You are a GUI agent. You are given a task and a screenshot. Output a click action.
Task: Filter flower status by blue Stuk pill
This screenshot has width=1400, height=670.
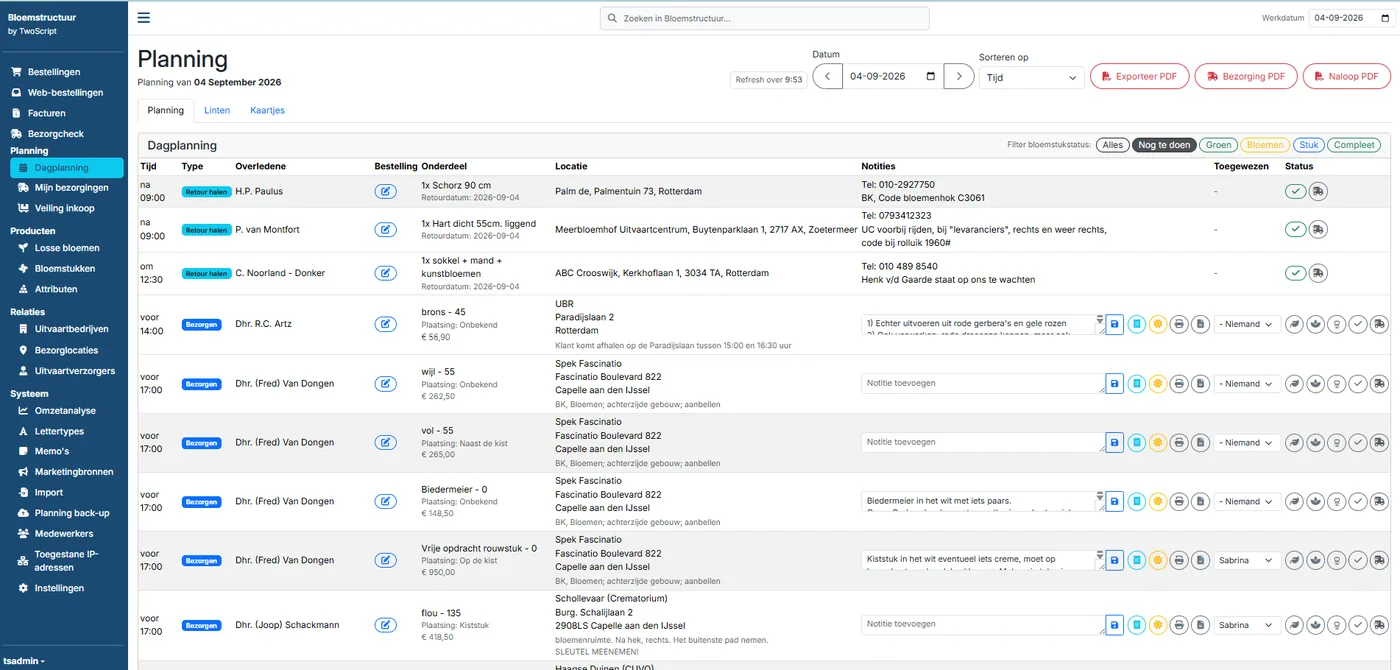[x=1309, y=145]
